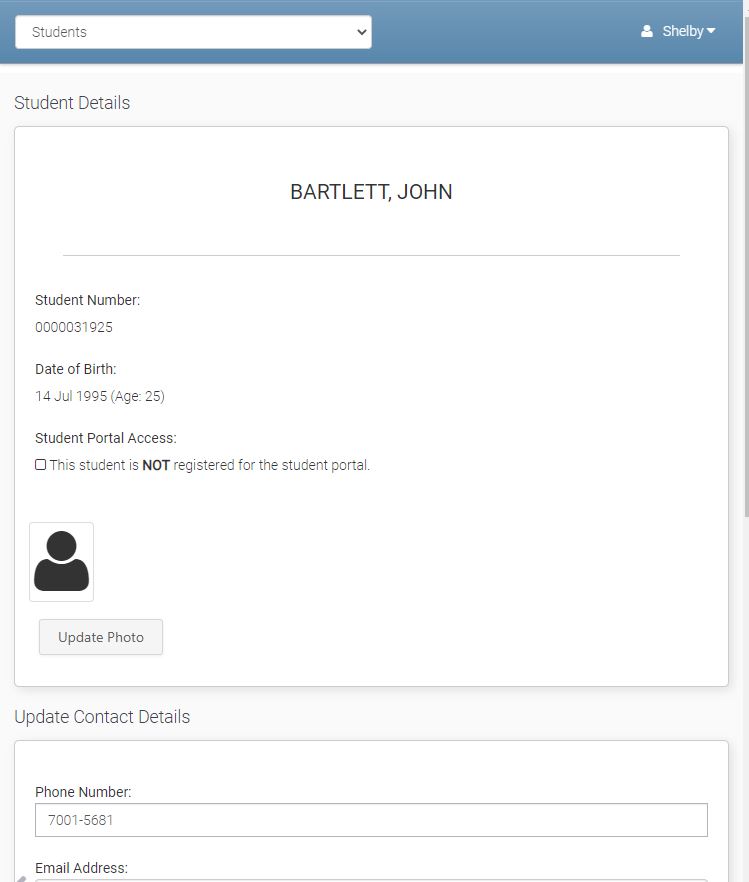The height and width of the screenshot is (882, 749).
Task: Click the Student Portal Access label
Action: click(105, 438)
